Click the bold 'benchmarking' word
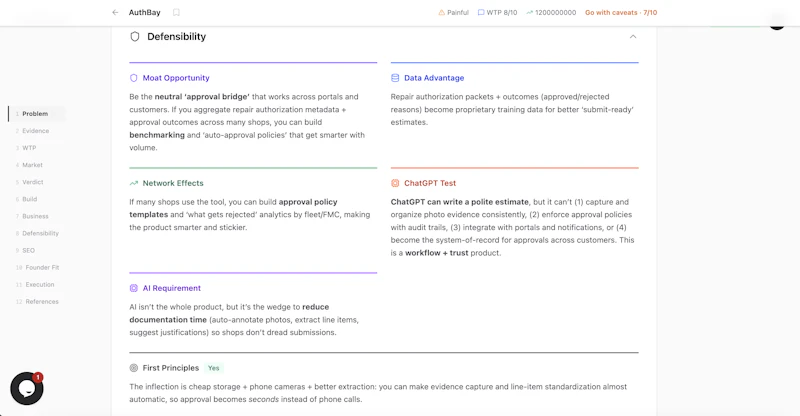800x416 pixels. point(157,135)
